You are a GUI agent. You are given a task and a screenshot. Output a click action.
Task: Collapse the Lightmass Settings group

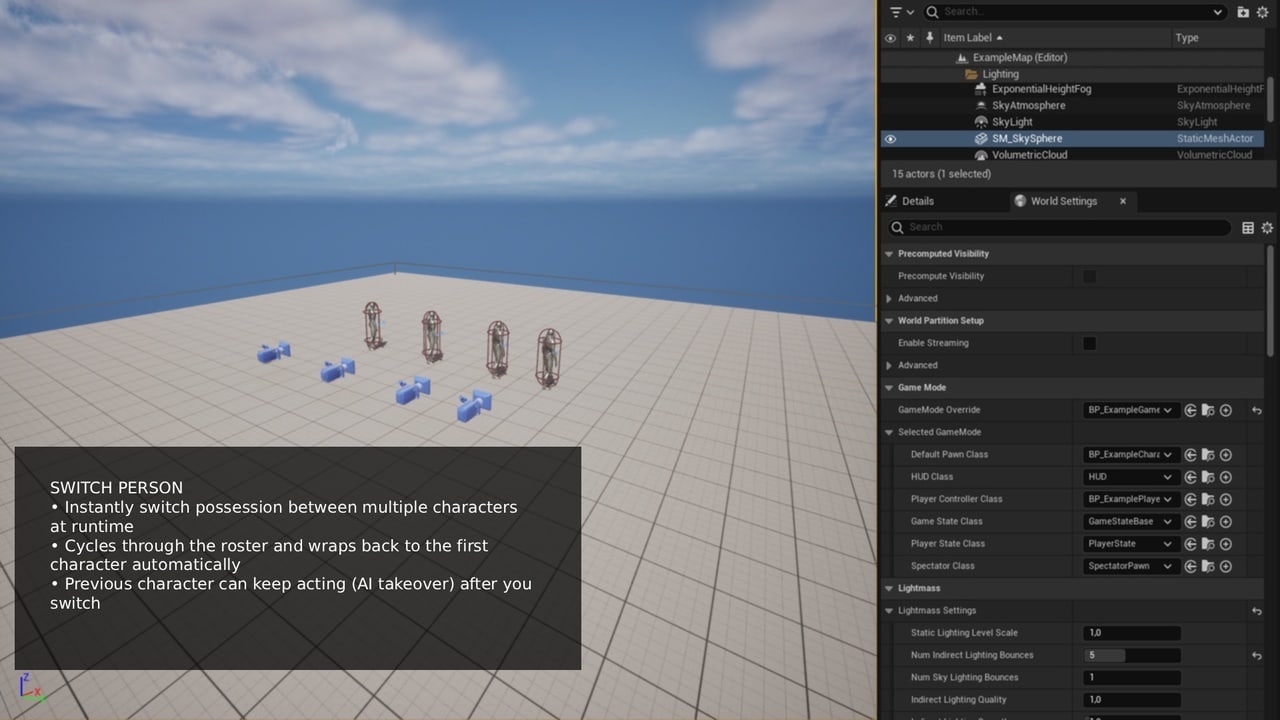click(x=889, y=611)
